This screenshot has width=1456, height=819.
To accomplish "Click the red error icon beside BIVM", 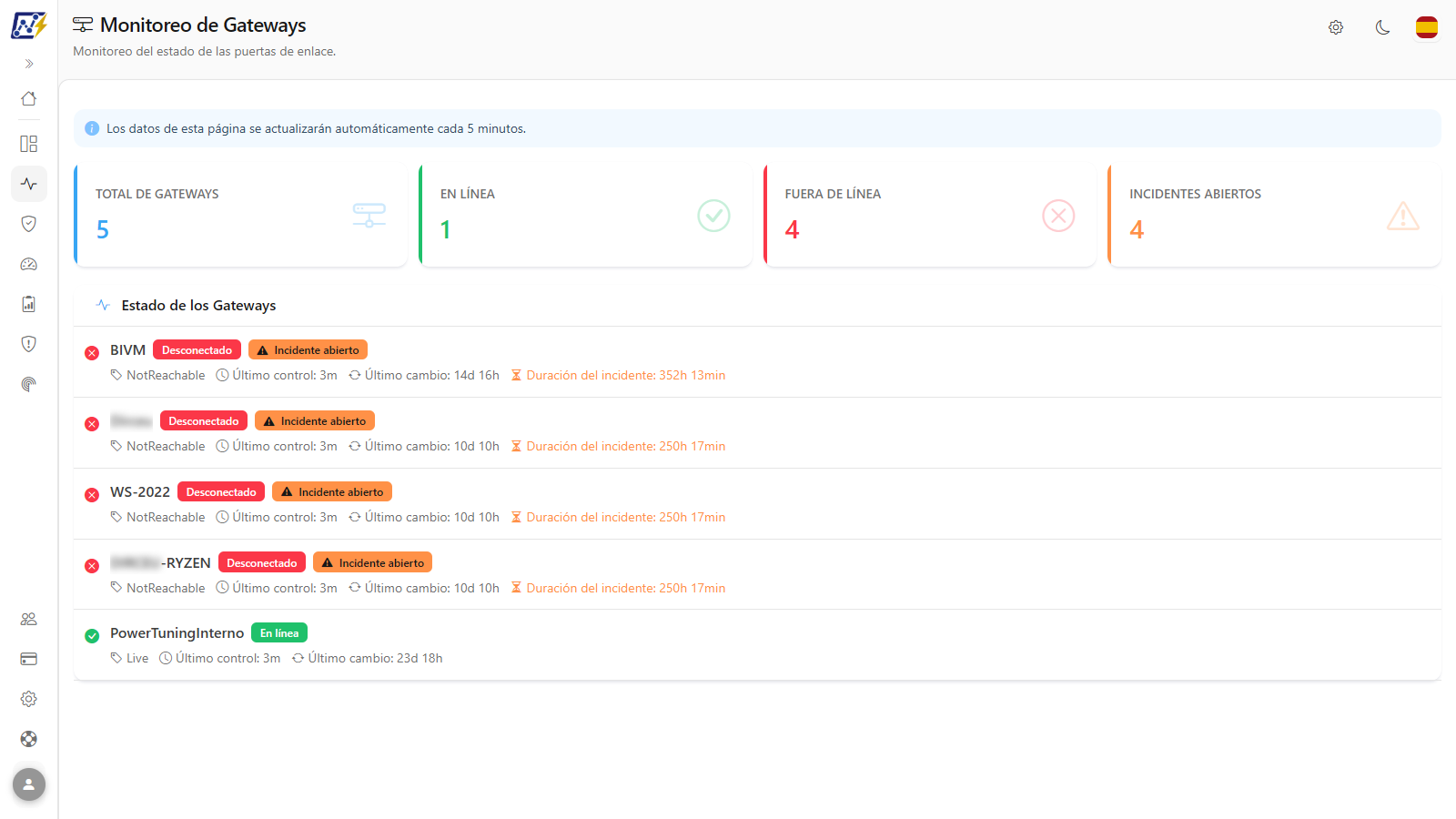I will coord(92,353).
